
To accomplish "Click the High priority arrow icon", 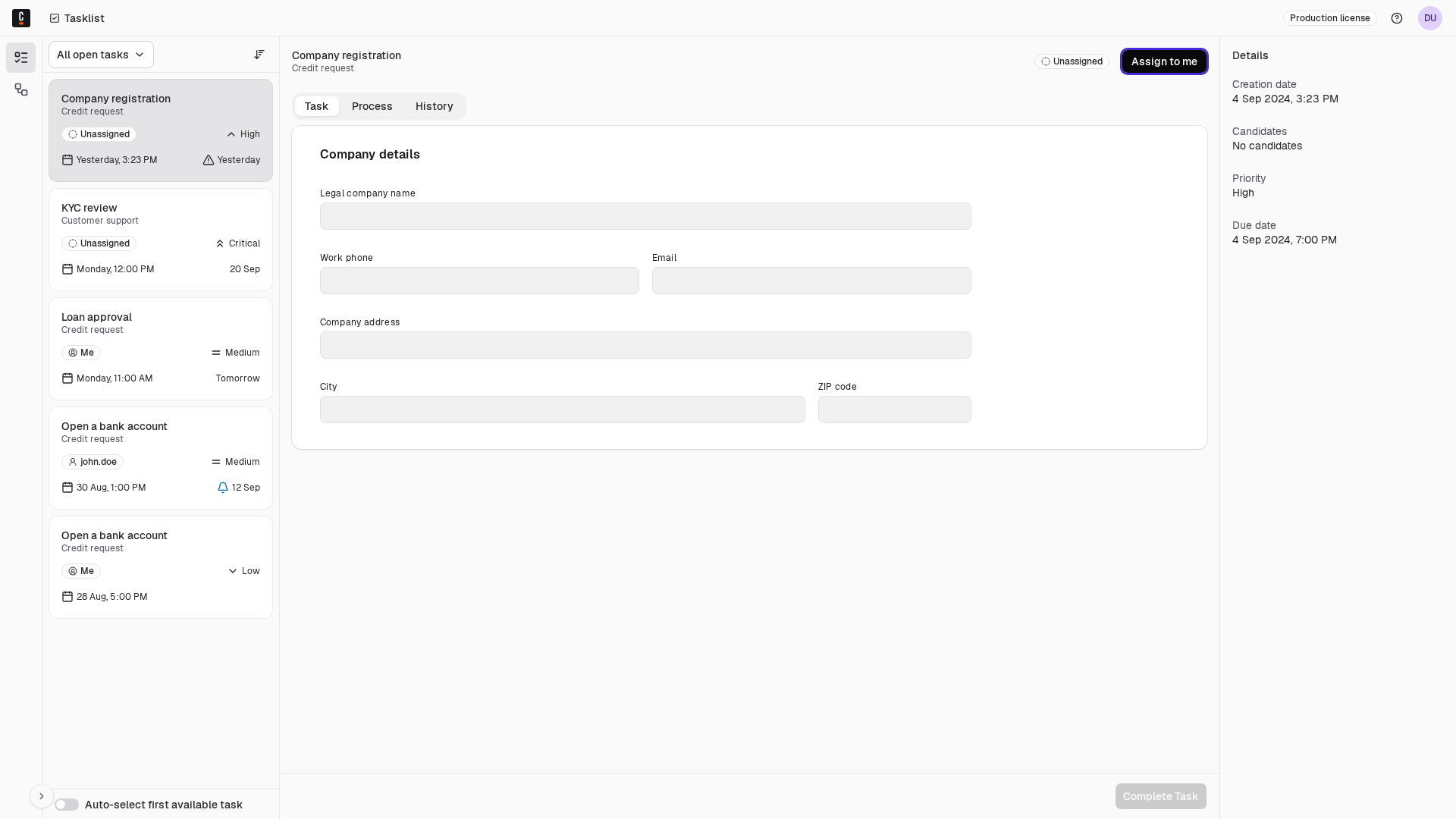I will click(x=231, y=134).
